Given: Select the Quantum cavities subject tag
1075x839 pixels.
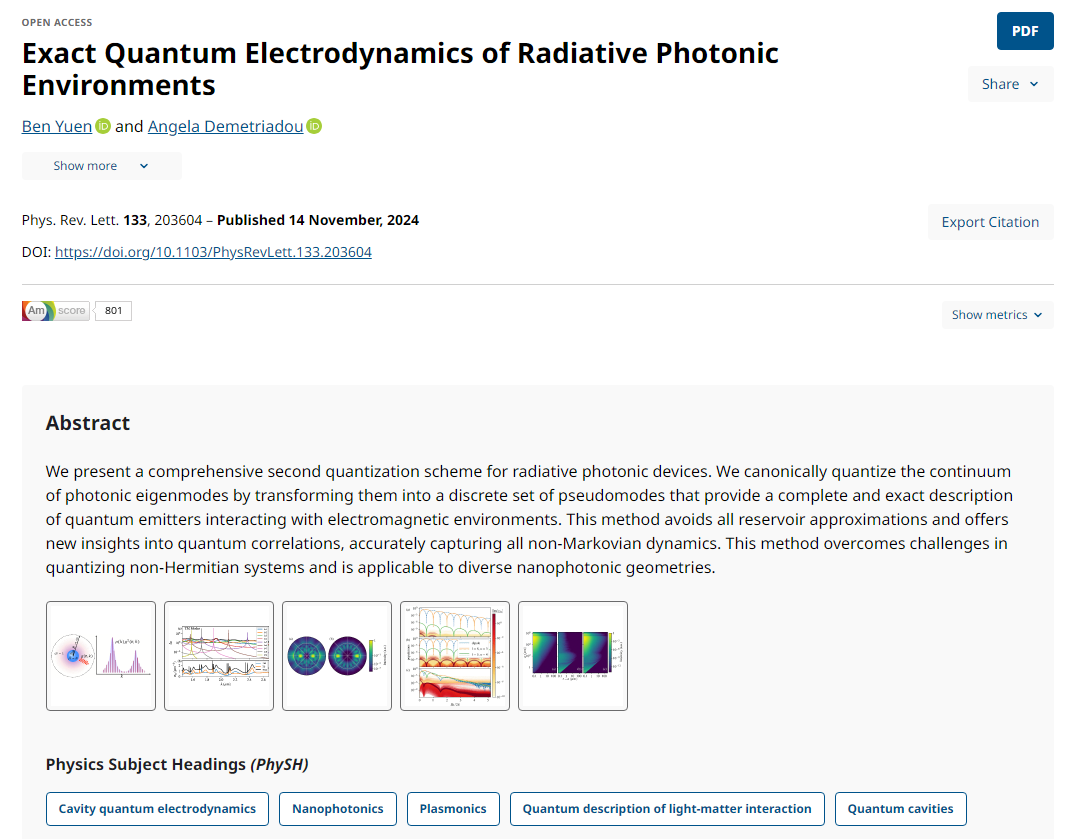Looking at the screenshot, I should click(x=900, y=809).
